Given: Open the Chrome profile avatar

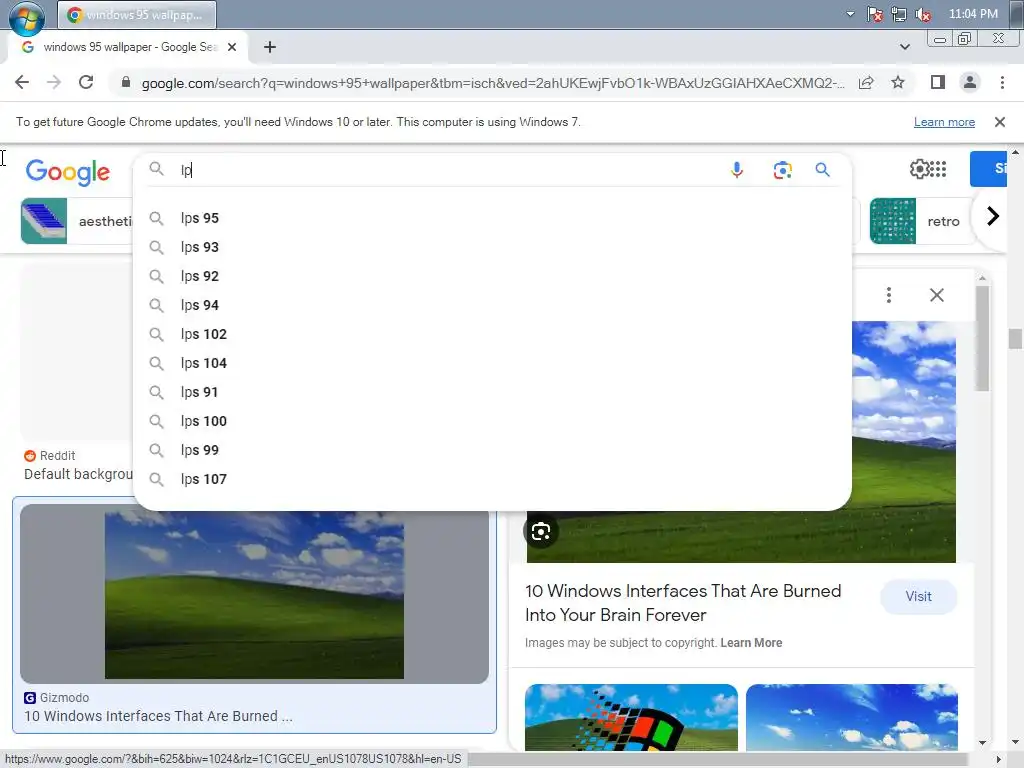Looking at the screenshot, I should point(970,82).
